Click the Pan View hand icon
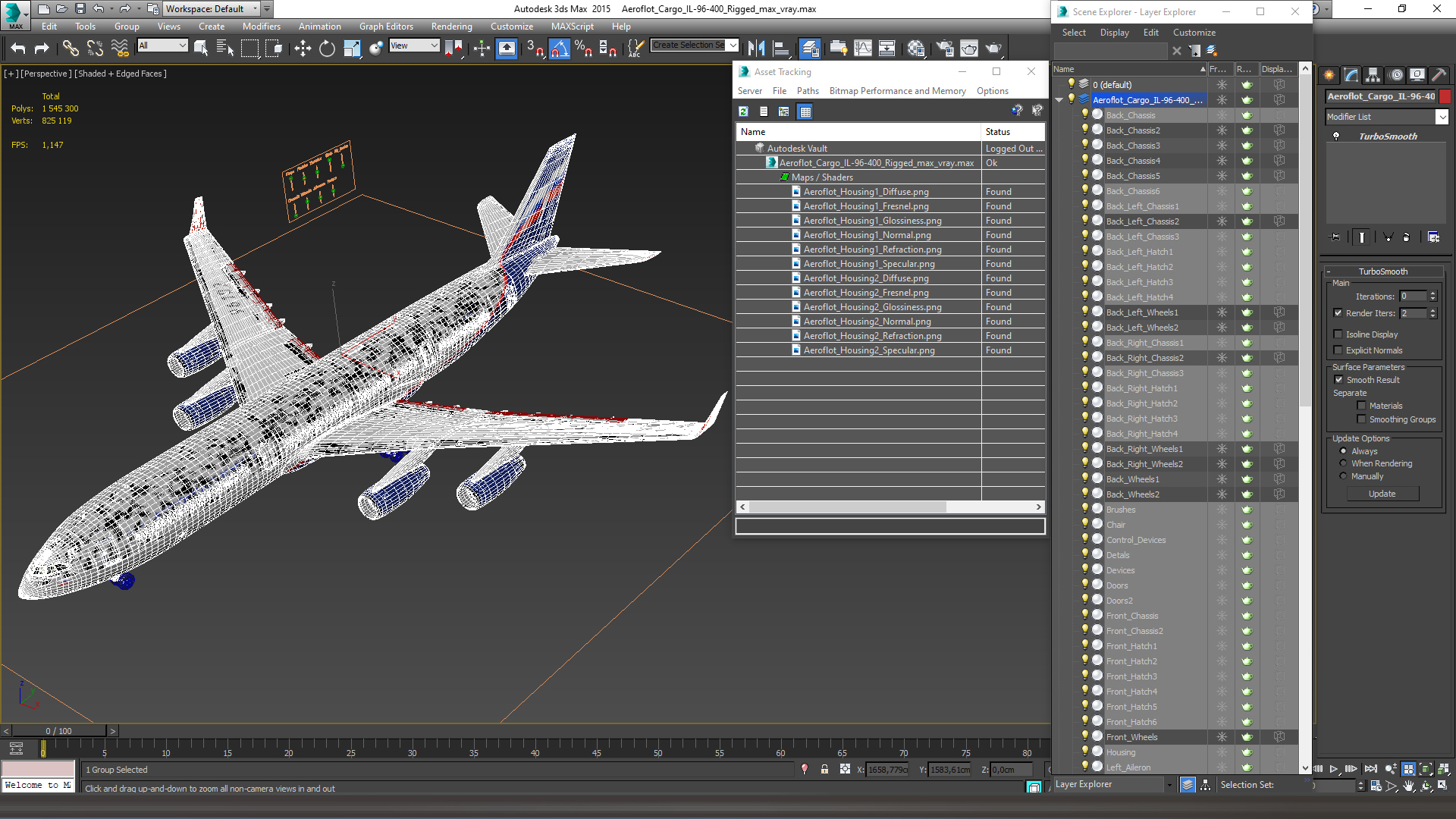The width and height of the screenshot is (1456, 819). coord(1409,786)
